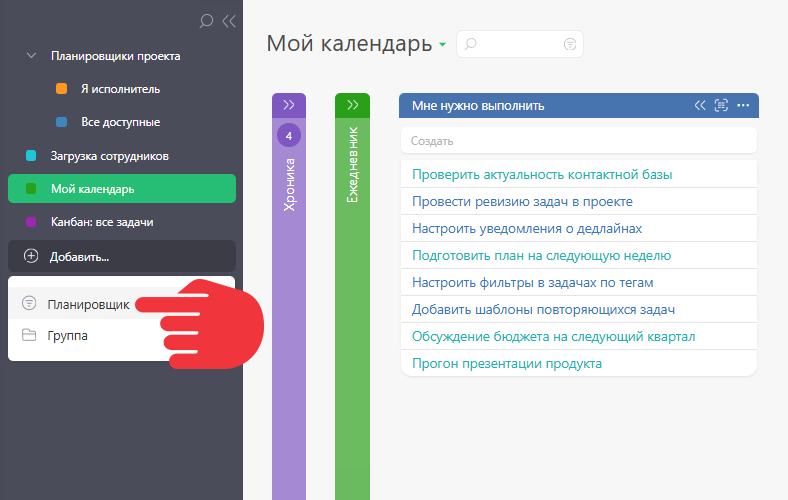Click the sidebar search magnifier icon

(206, 21)
